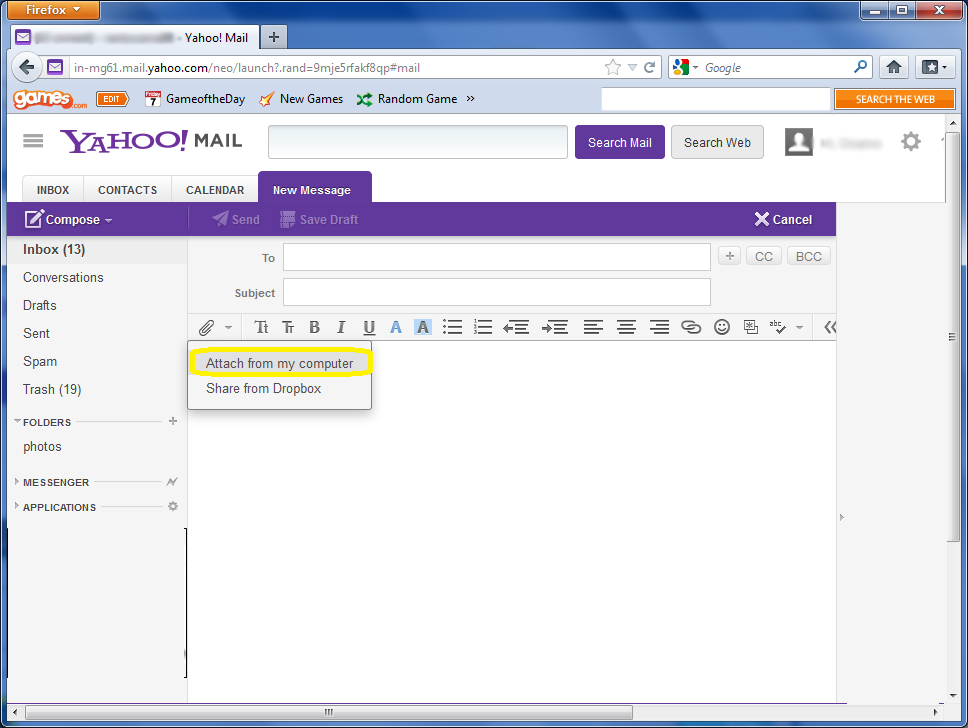Open the hamburger menu beside Yahoo logo

point(33,141)
